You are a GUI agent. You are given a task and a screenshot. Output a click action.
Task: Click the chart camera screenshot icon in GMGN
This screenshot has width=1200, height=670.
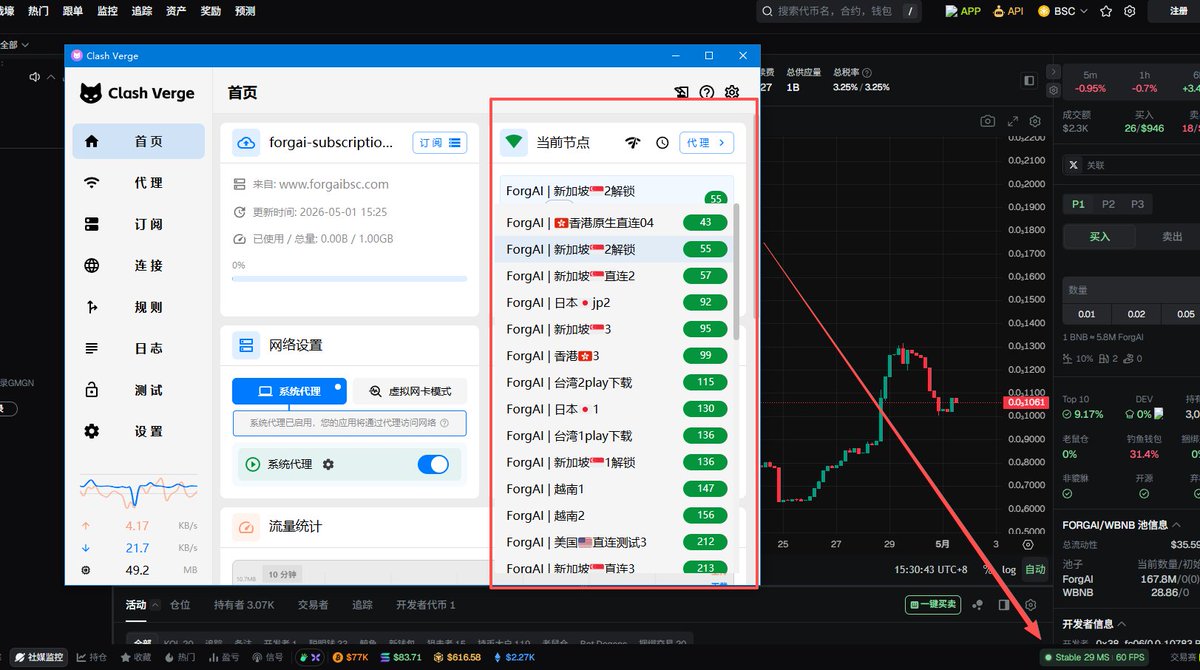coord(988,121)
